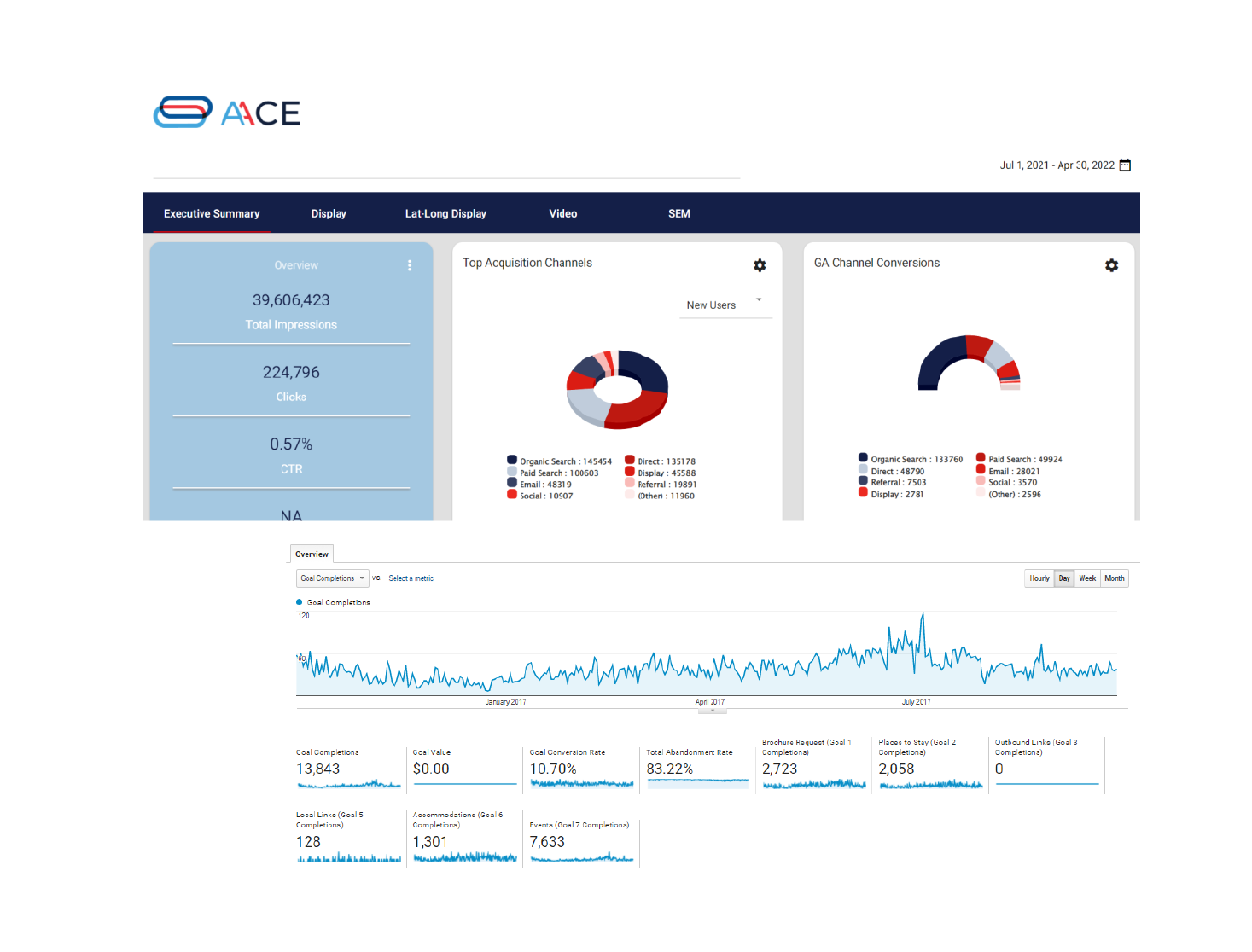Set chart granularity to Day

[1064, 578]
